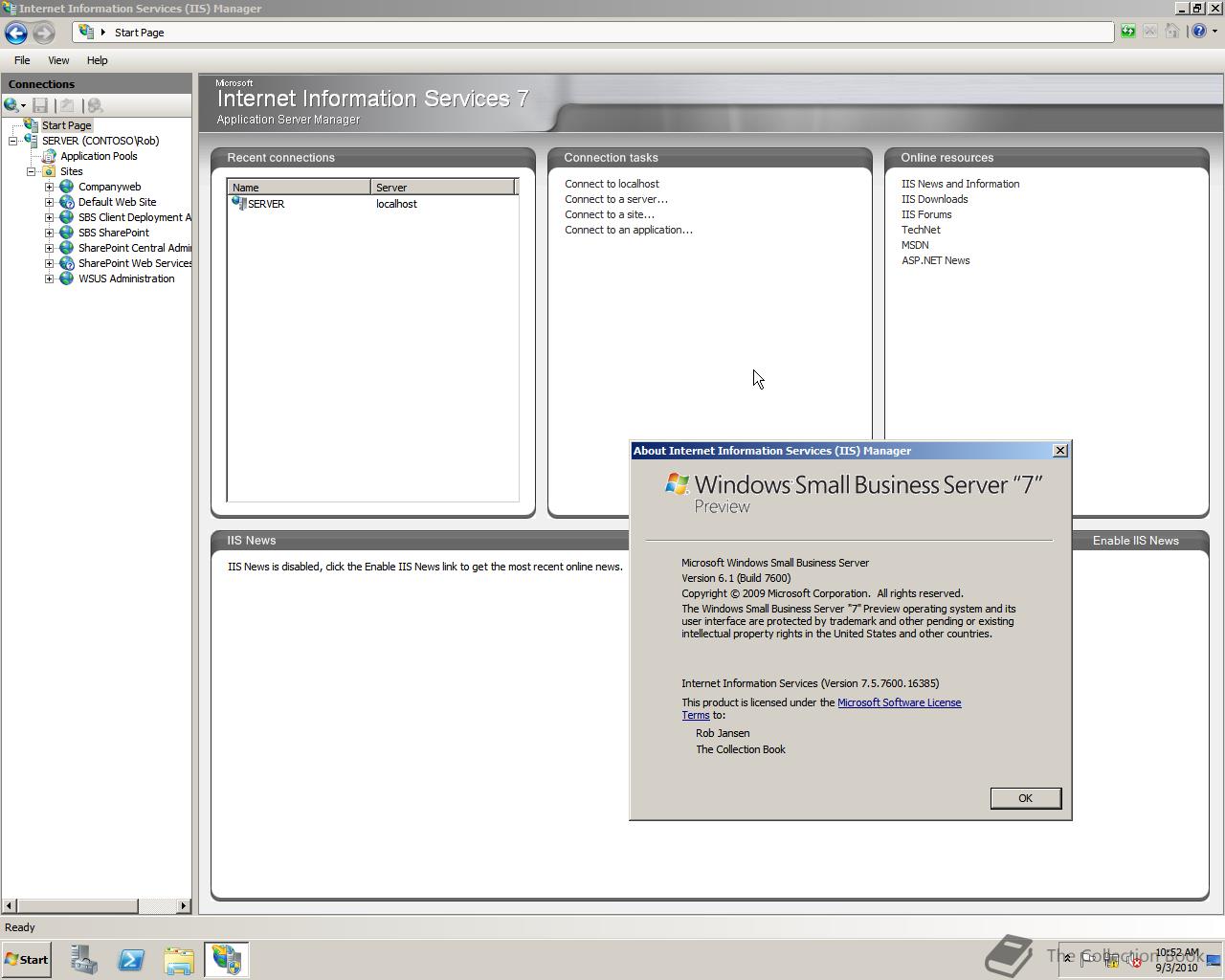Click the Home icon in address bar
This screenshot has width=1225, height=980.
(1172, 32)
